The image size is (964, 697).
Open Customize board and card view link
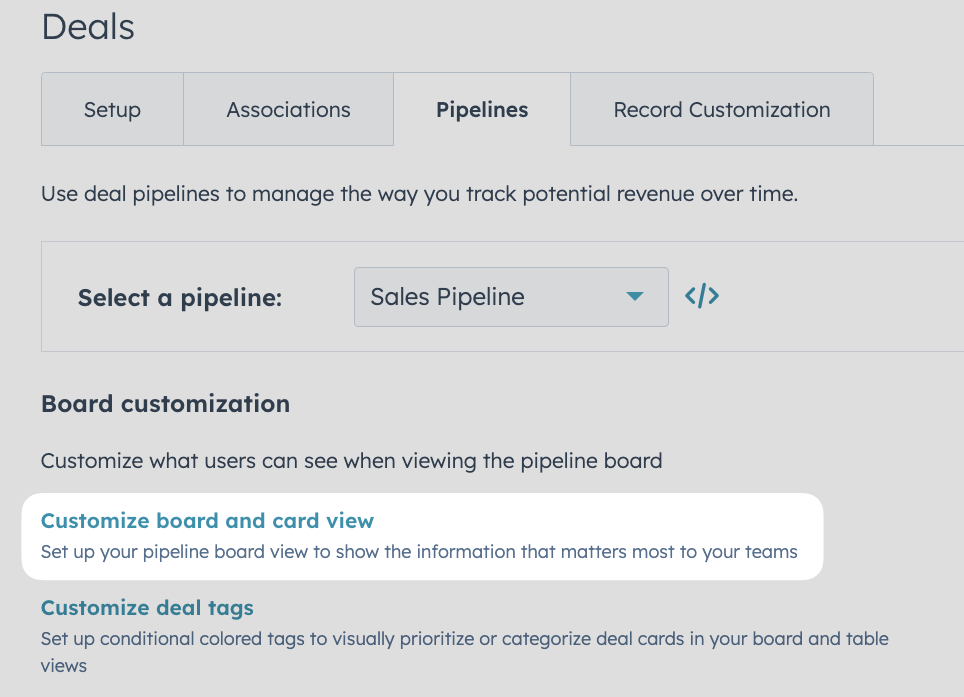pyautogui.click(x=207, y=521)
